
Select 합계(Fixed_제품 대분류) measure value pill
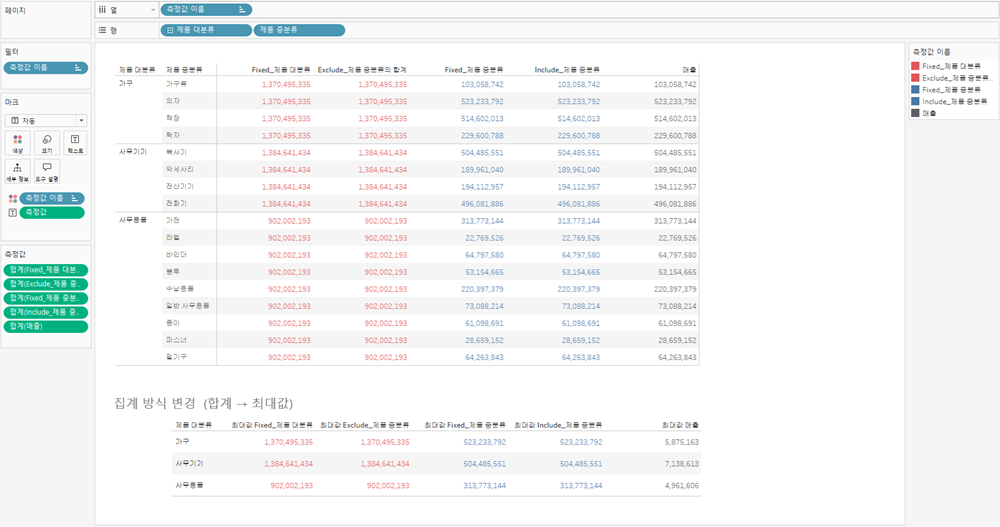point(45,270)
